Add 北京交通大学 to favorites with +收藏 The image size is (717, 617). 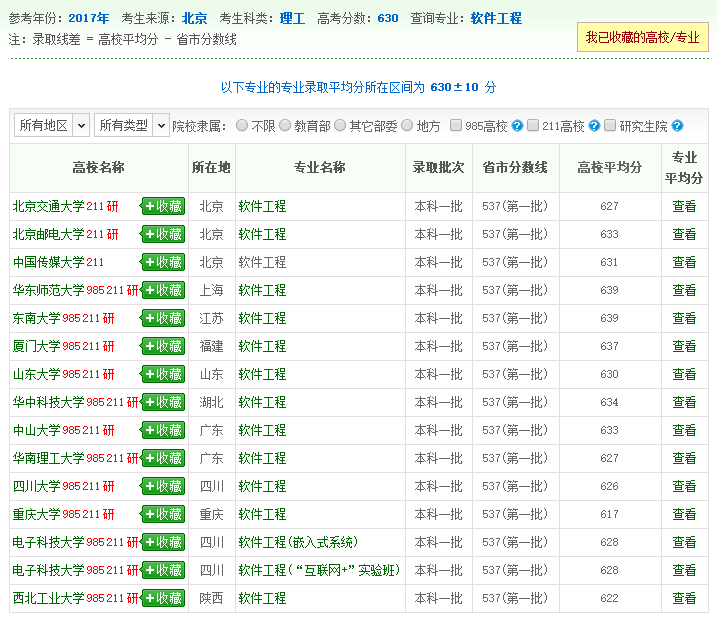[163, 206]
